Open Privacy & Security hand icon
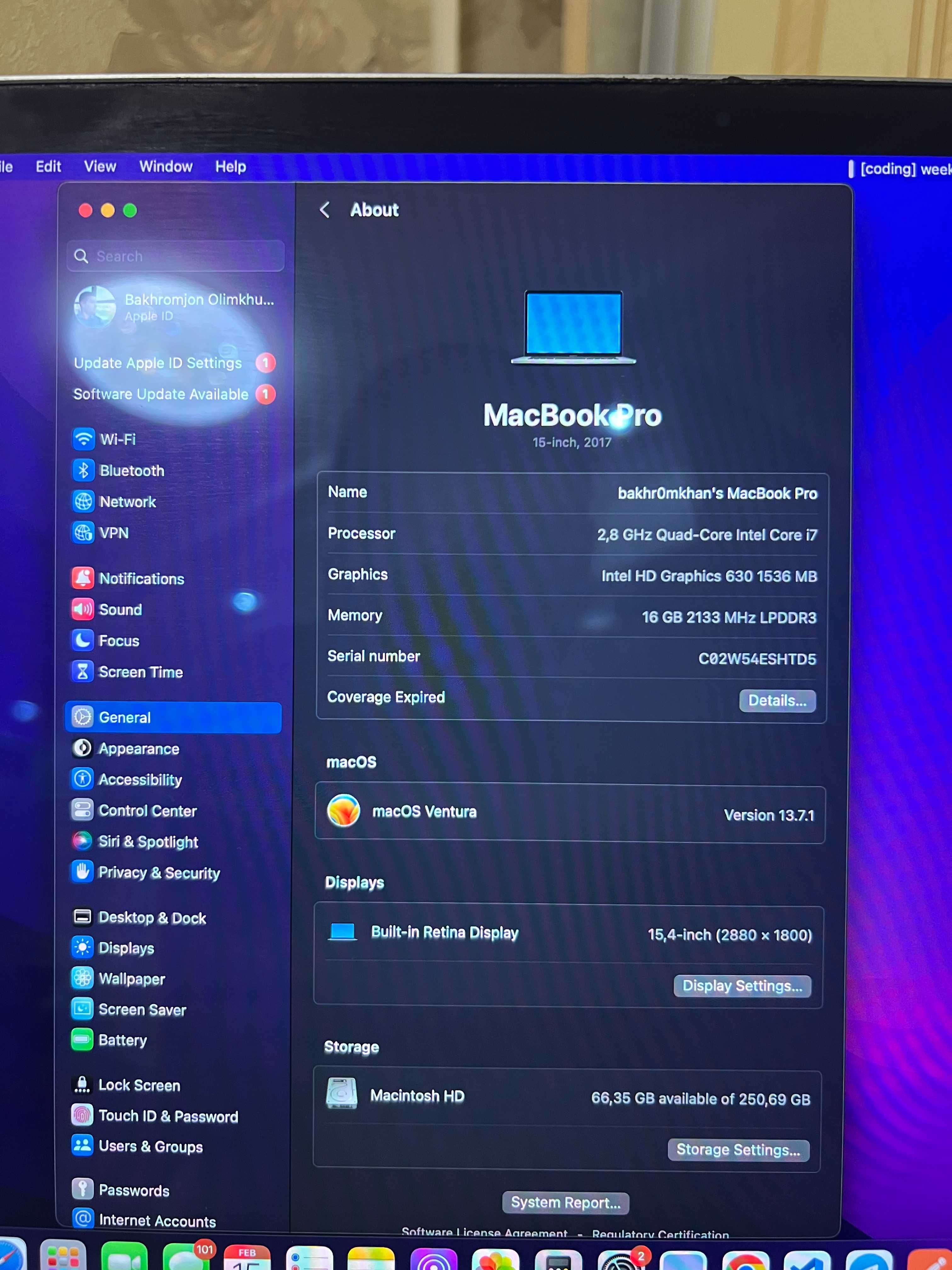This screenshot has width=952, height=1270. 82,872
